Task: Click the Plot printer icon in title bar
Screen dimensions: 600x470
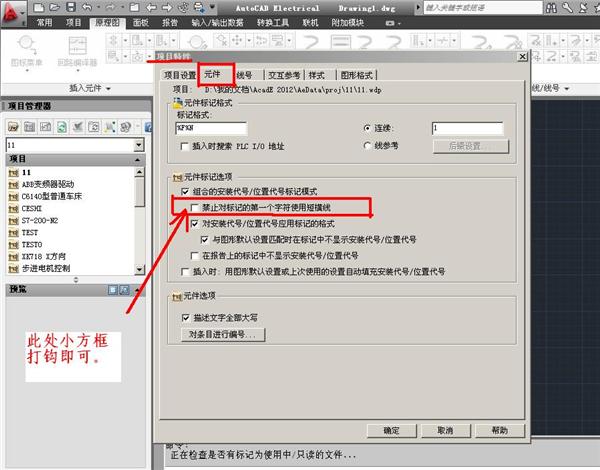Action: (x=199, y=7)
